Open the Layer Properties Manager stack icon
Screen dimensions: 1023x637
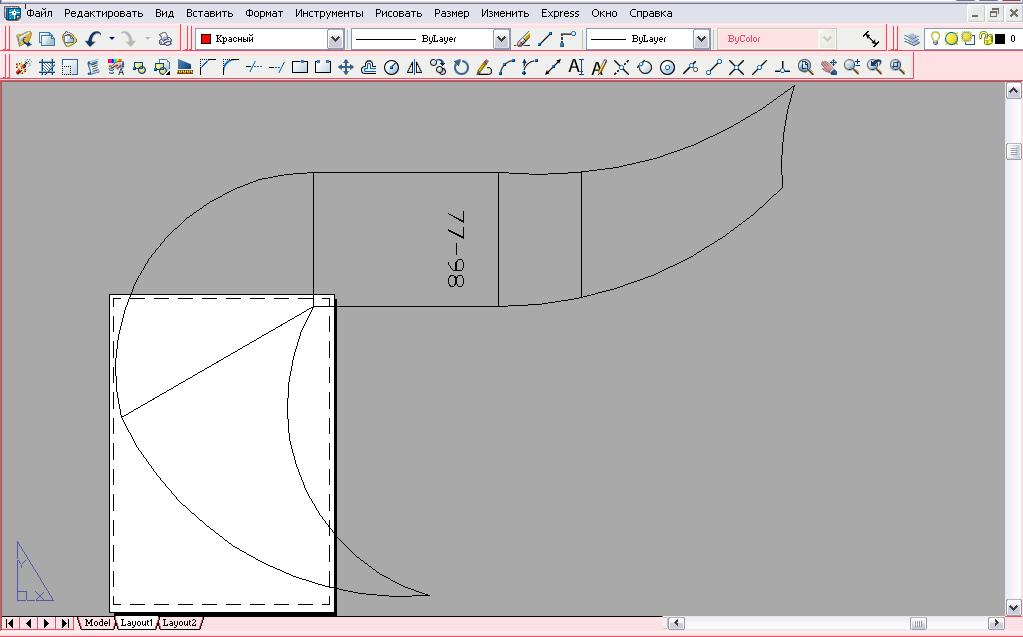(912, 39)
